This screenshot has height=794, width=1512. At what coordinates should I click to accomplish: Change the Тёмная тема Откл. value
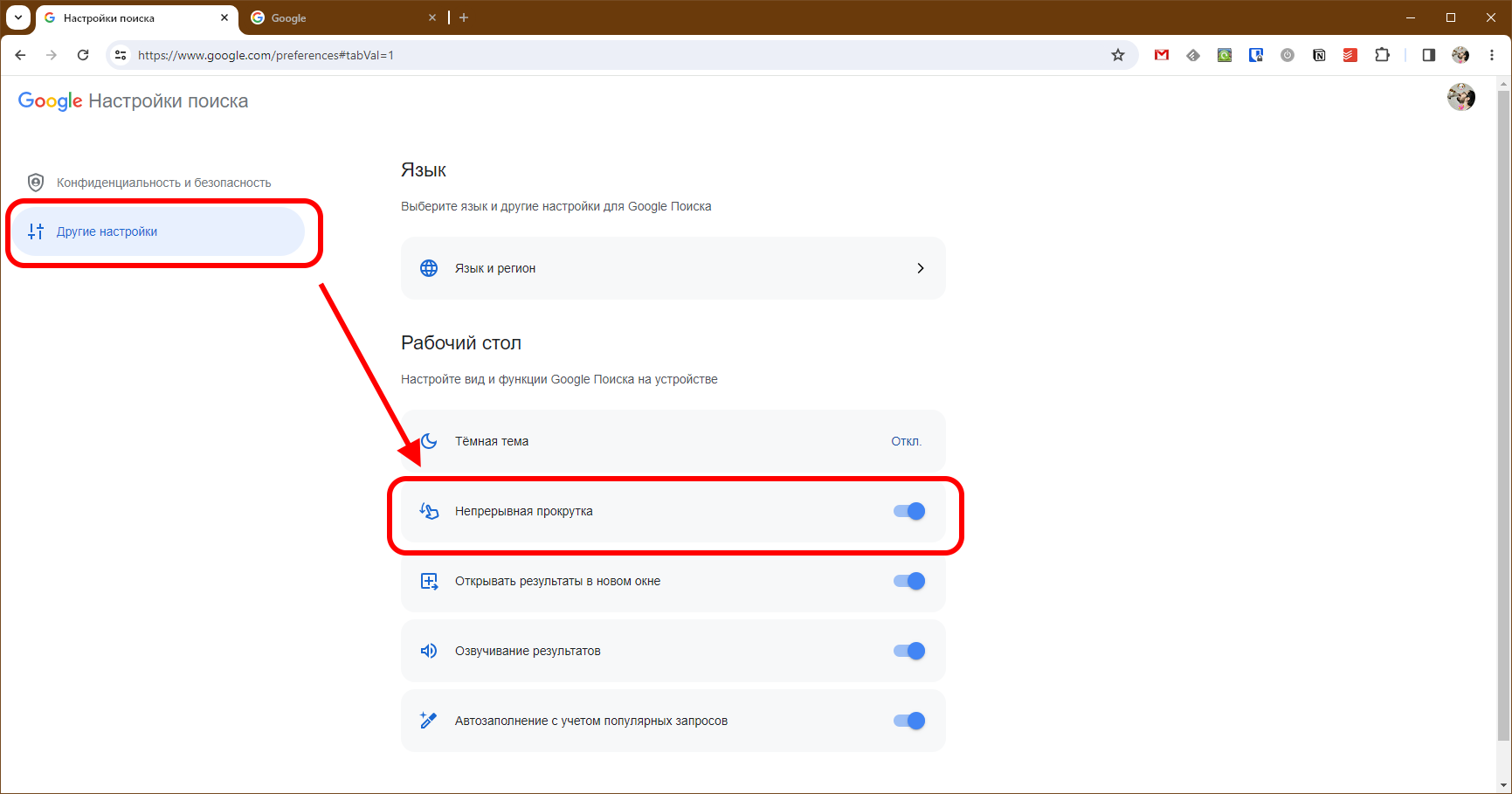point(906,441)
